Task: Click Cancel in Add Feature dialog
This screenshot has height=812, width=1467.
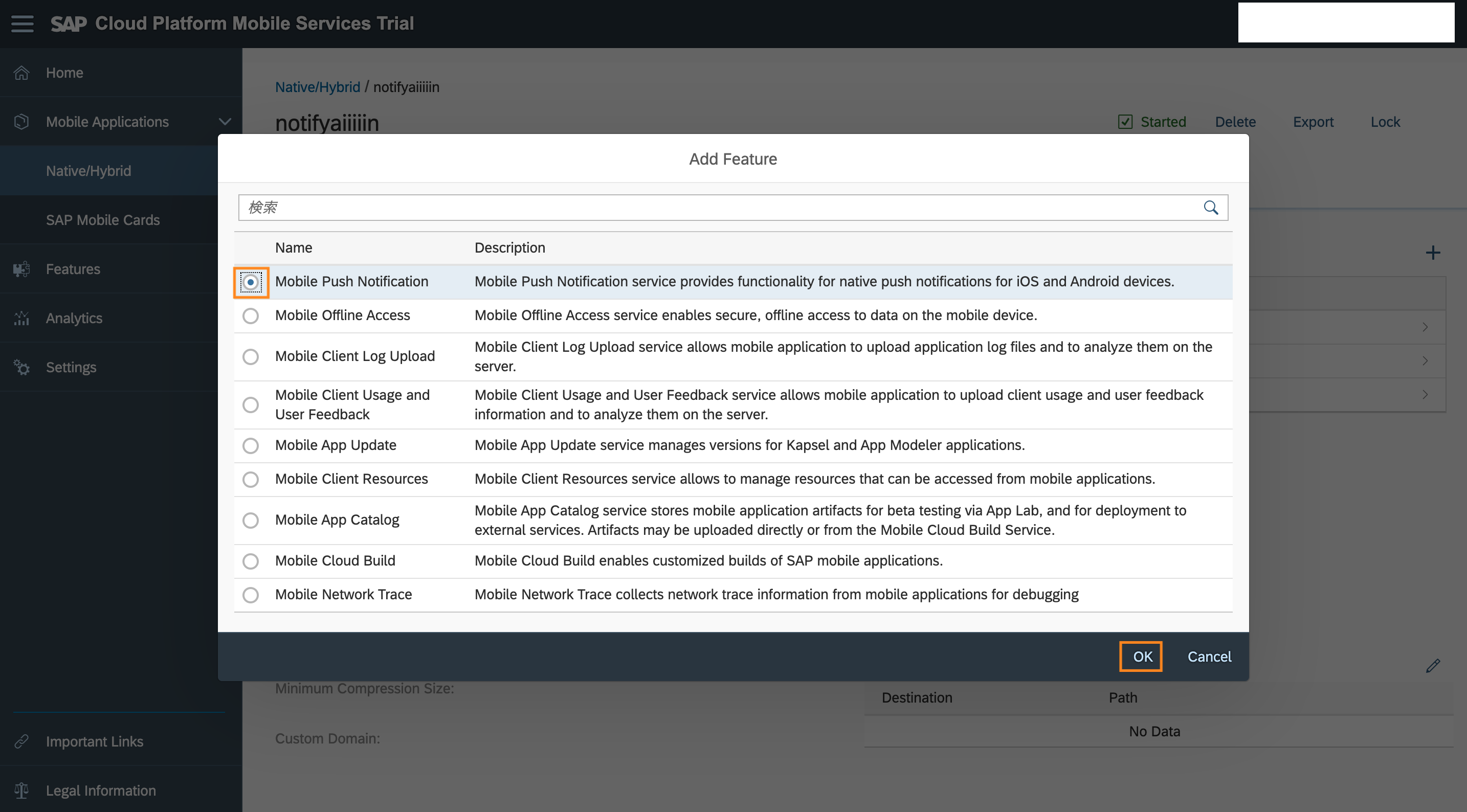Action: [x=1209, y=657]
